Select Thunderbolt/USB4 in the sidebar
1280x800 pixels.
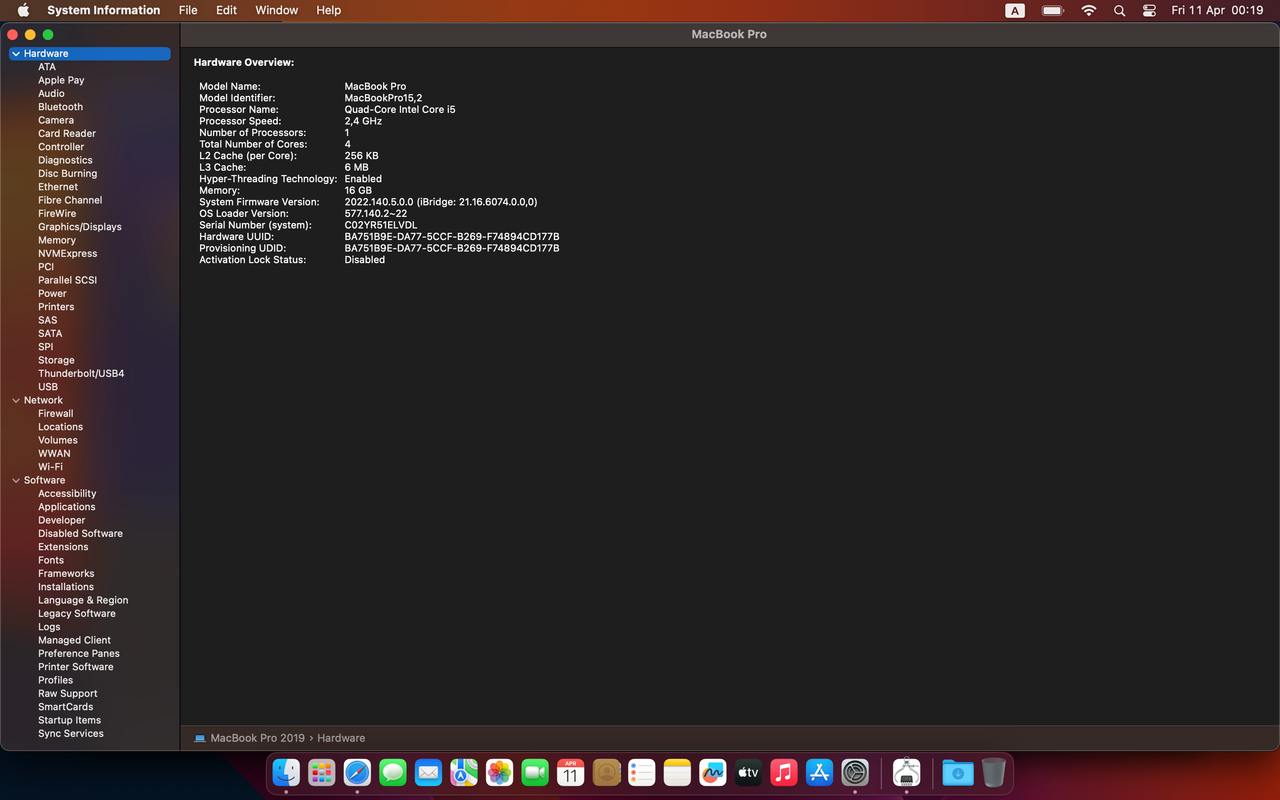pyautogui.click(x=81, y=374)
